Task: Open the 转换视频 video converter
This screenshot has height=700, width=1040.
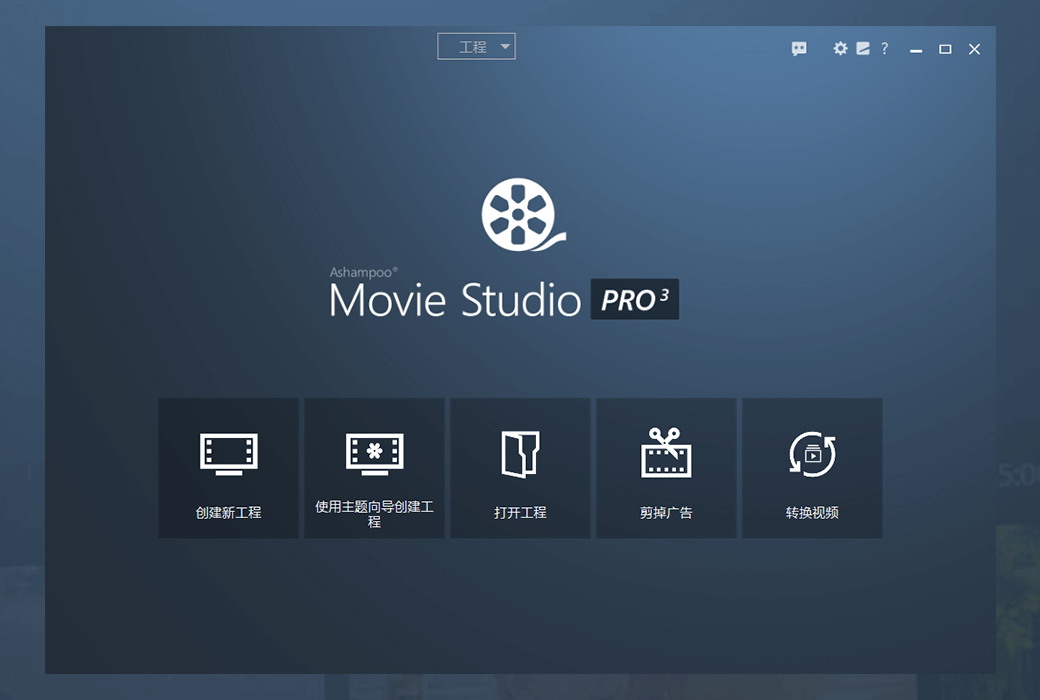Action: [x=812, y=468]
